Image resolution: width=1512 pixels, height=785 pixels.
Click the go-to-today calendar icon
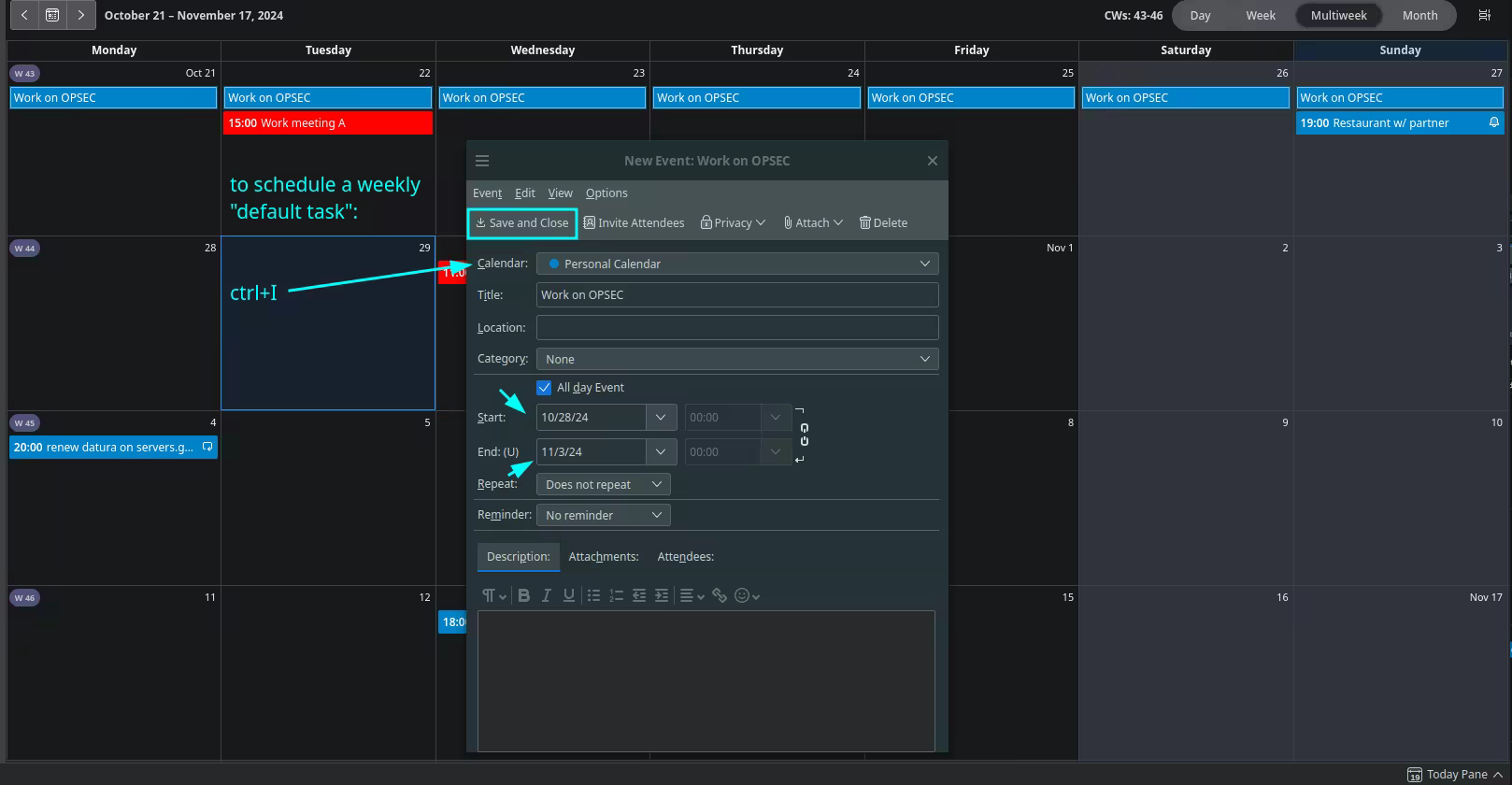click(52, 15)
